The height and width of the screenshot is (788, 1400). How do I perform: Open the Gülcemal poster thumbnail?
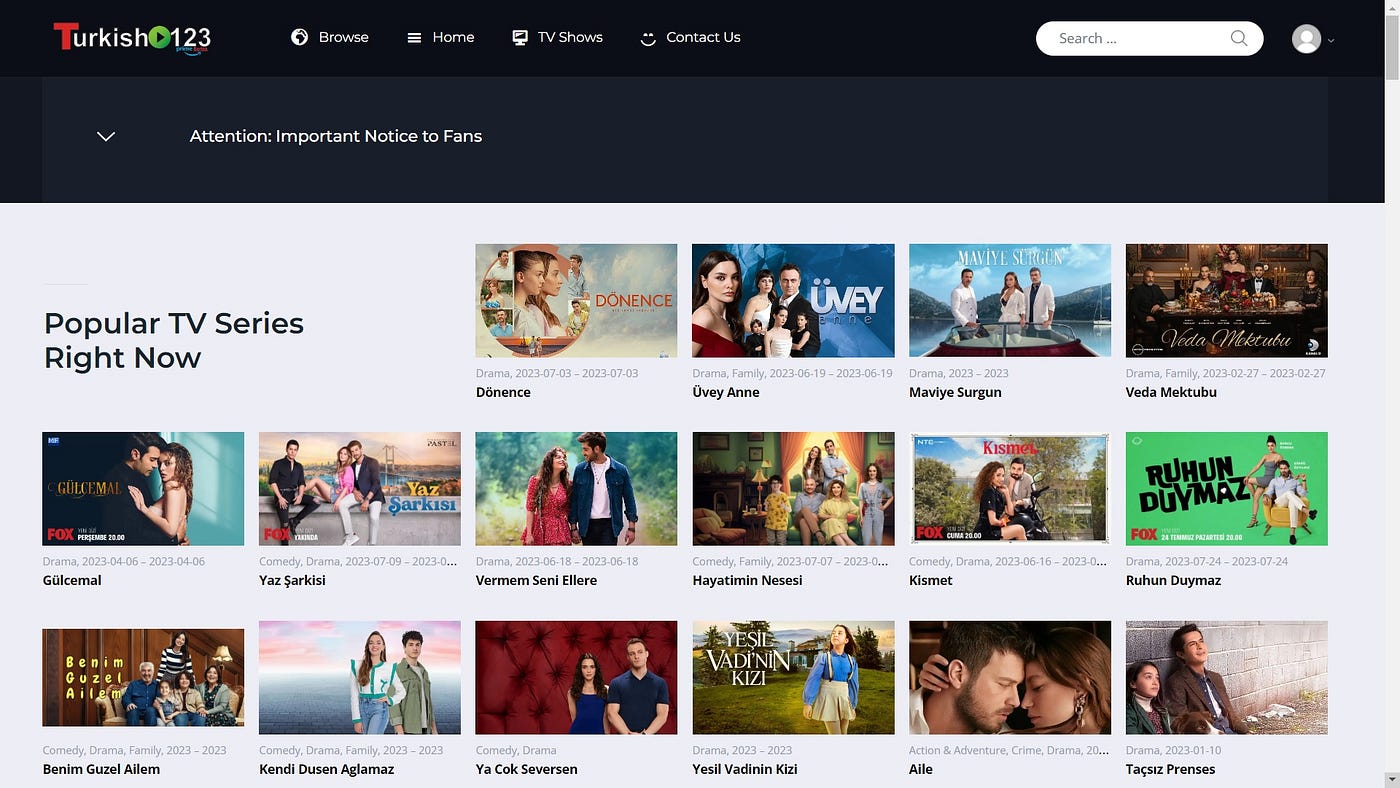click(143, 489)
